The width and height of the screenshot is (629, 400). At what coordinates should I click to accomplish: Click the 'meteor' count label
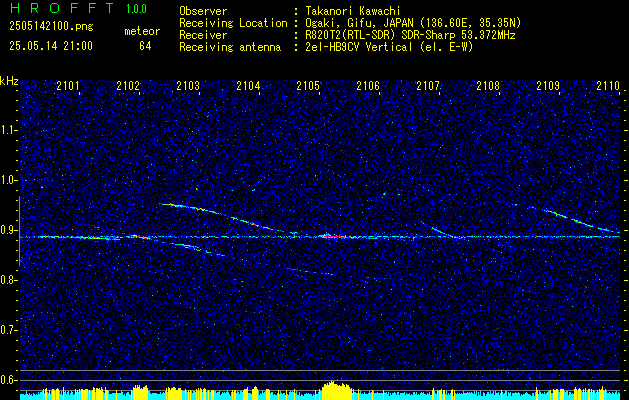(x=142, y=31)
